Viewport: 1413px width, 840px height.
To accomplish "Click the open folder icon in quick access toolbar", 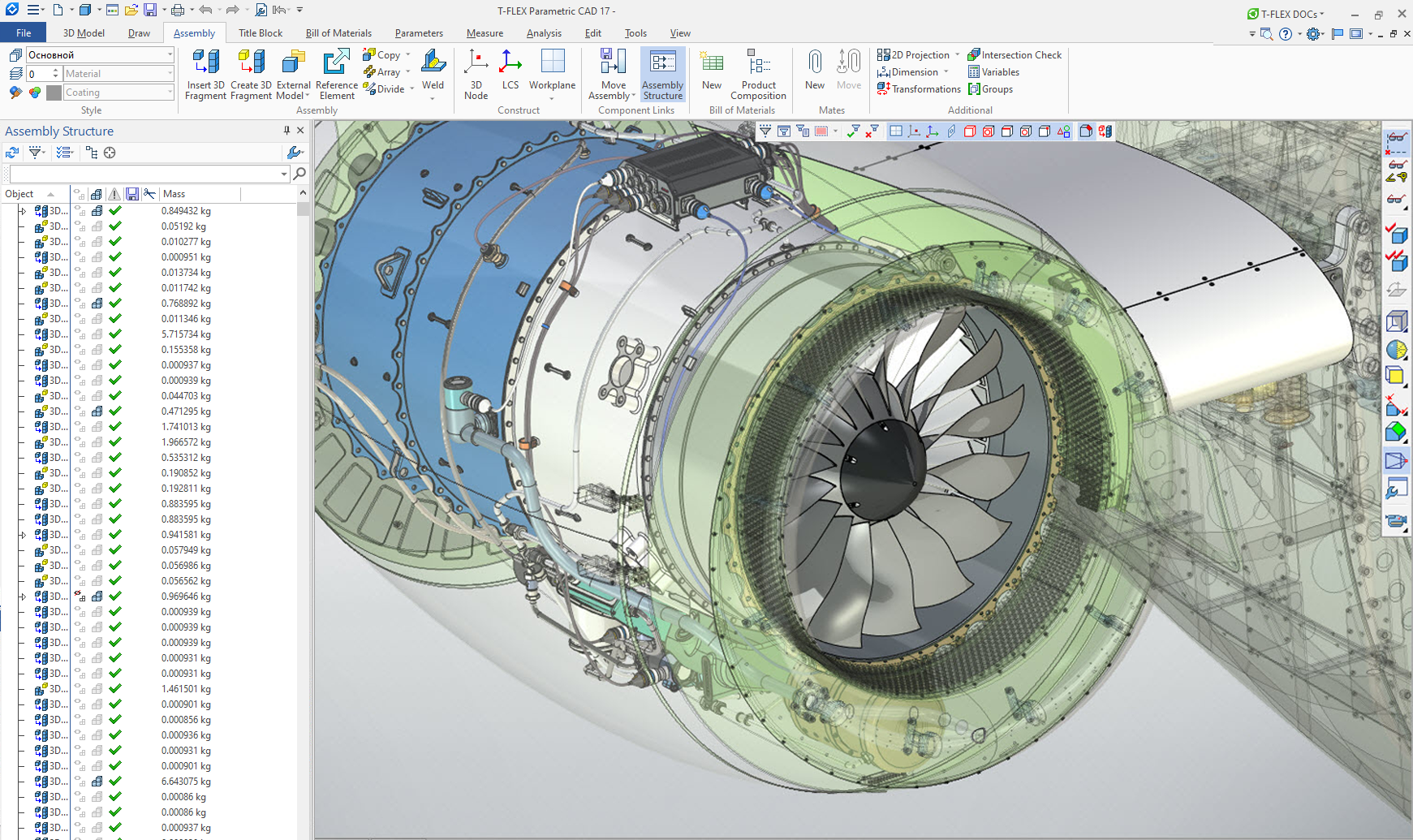I will [131, 11].
